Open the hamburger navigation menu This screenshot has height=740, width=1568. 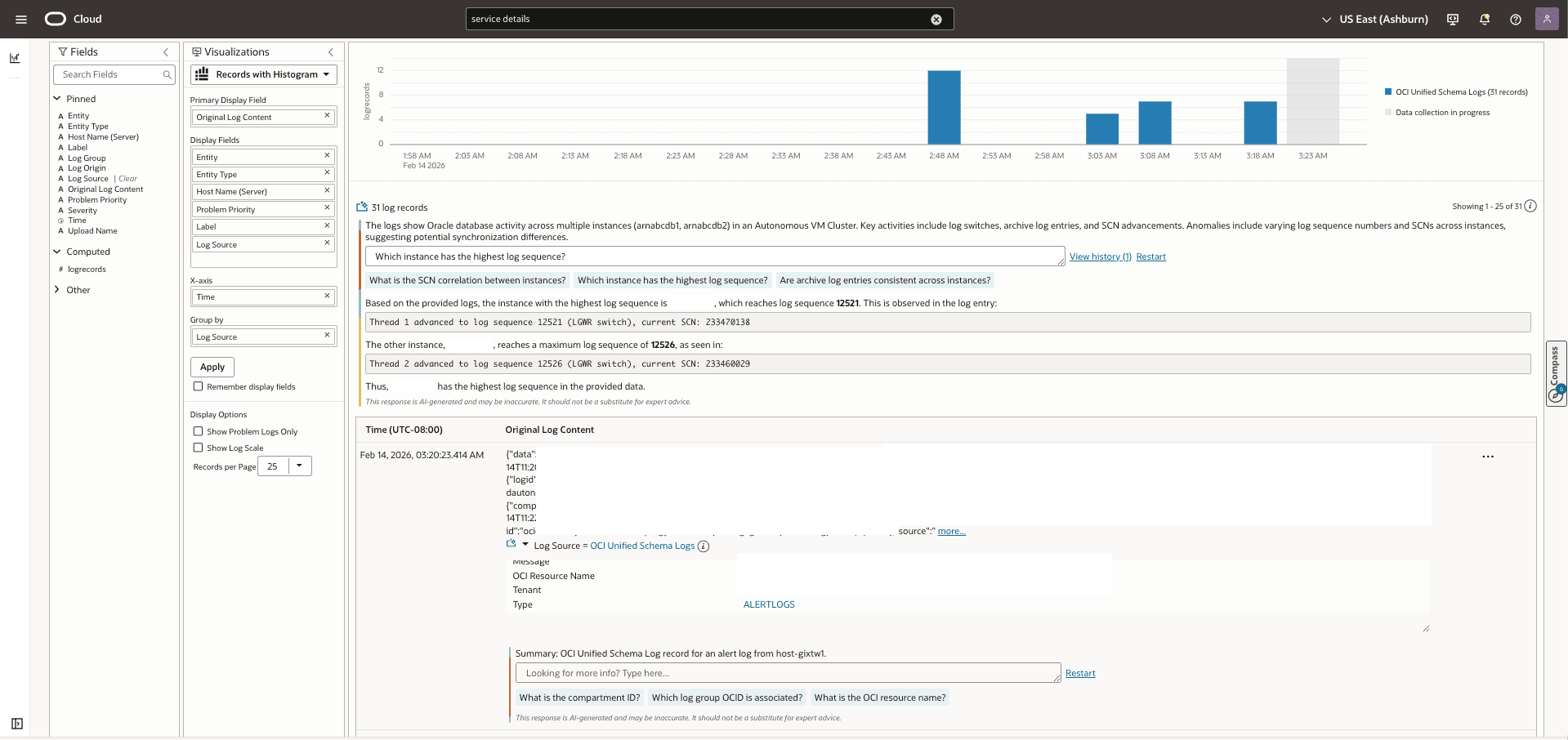tap(21, 20)
